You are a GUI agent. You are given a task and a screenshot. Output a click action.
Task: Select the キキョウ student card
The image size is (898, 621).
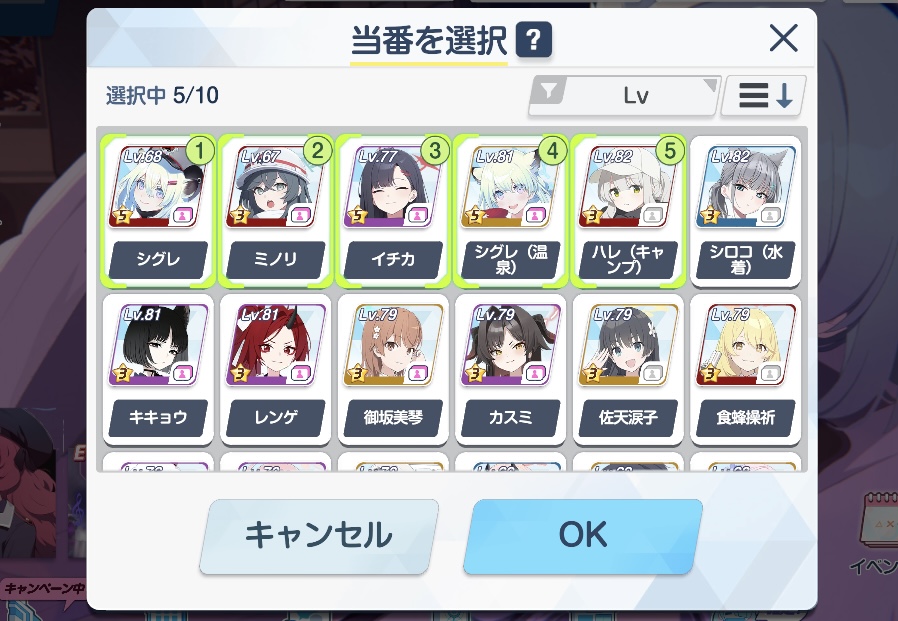(x=158, y=370)
